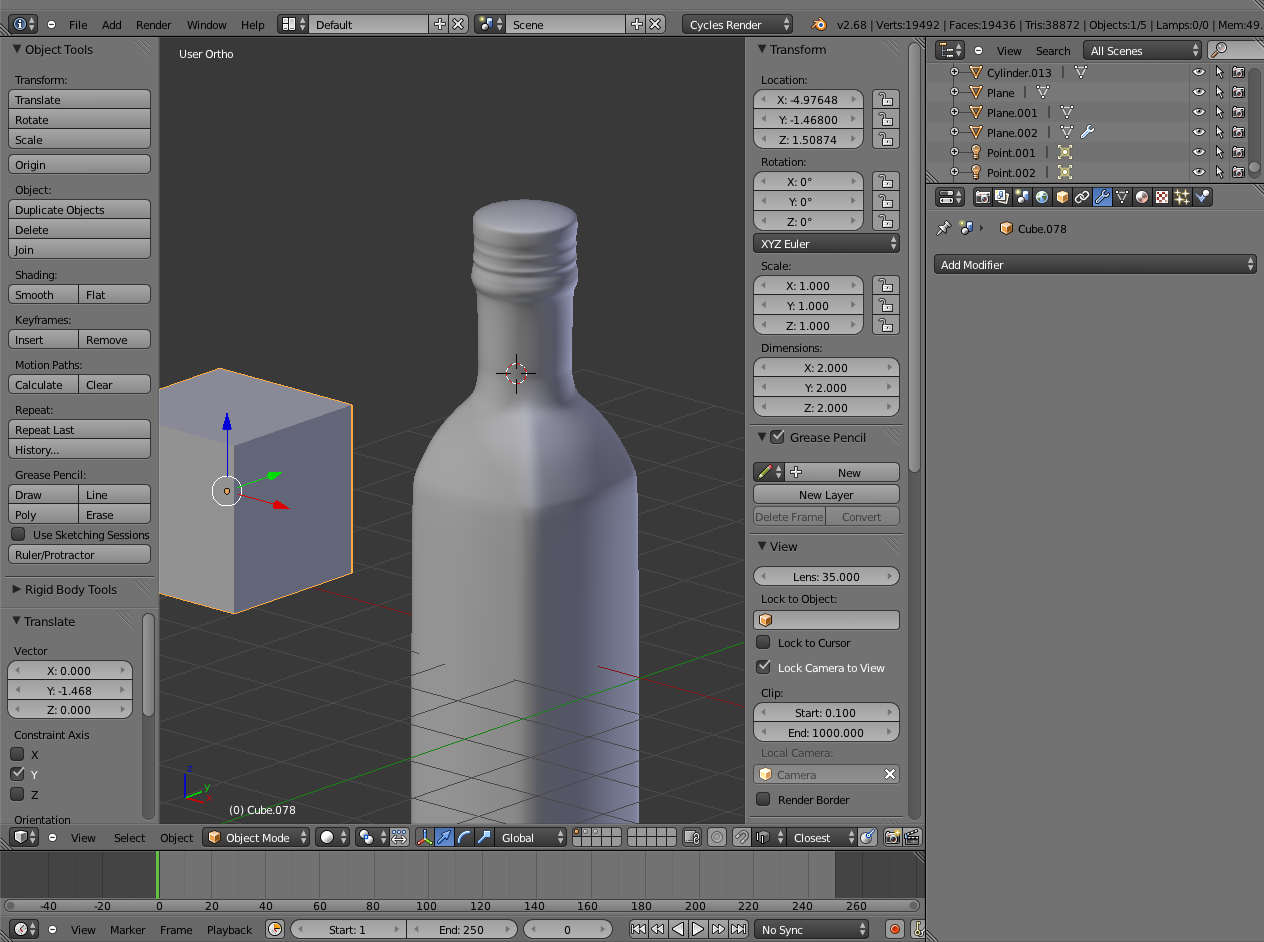Click the rotate manipulator arc icon
Screen dimensions: 1264x942
tap(465, 838)
